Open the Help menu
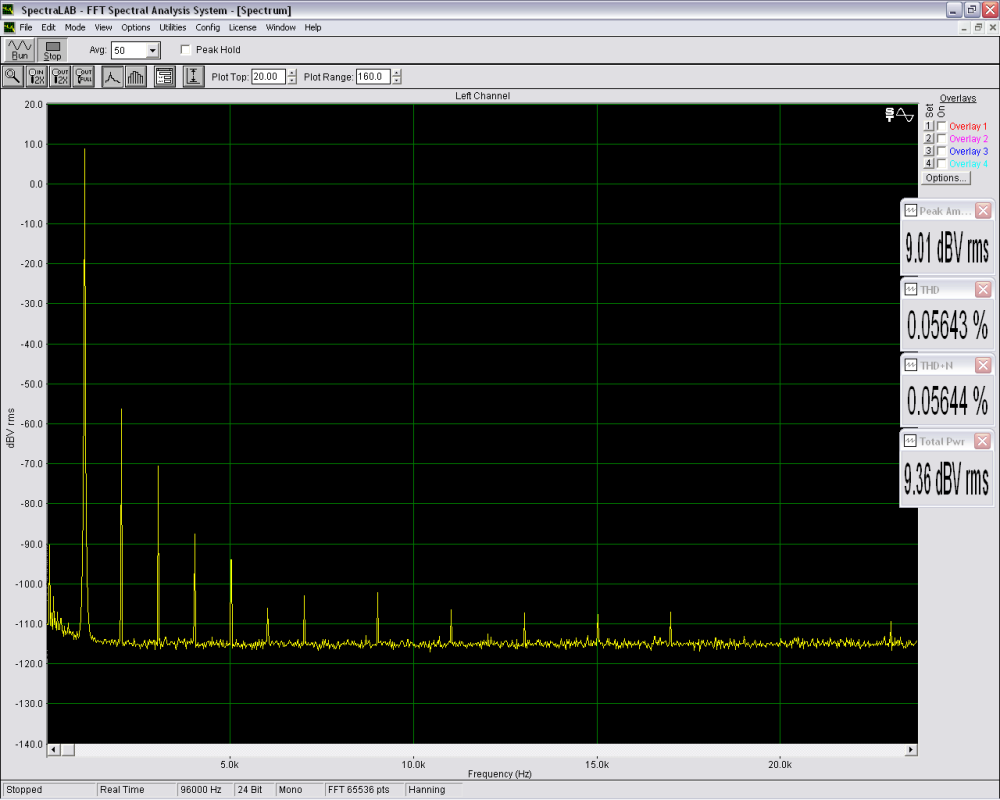1000x800 pixels. (312, 27)
